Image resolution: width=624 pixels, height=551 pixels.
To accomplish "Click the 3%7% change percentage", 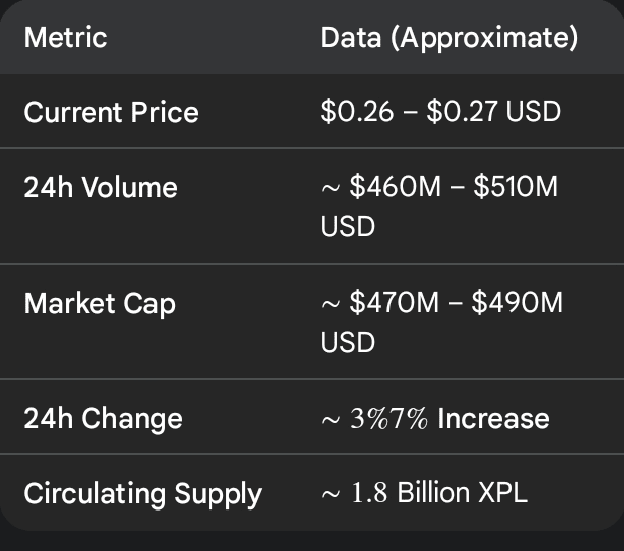I will click(x=389, y=418).
